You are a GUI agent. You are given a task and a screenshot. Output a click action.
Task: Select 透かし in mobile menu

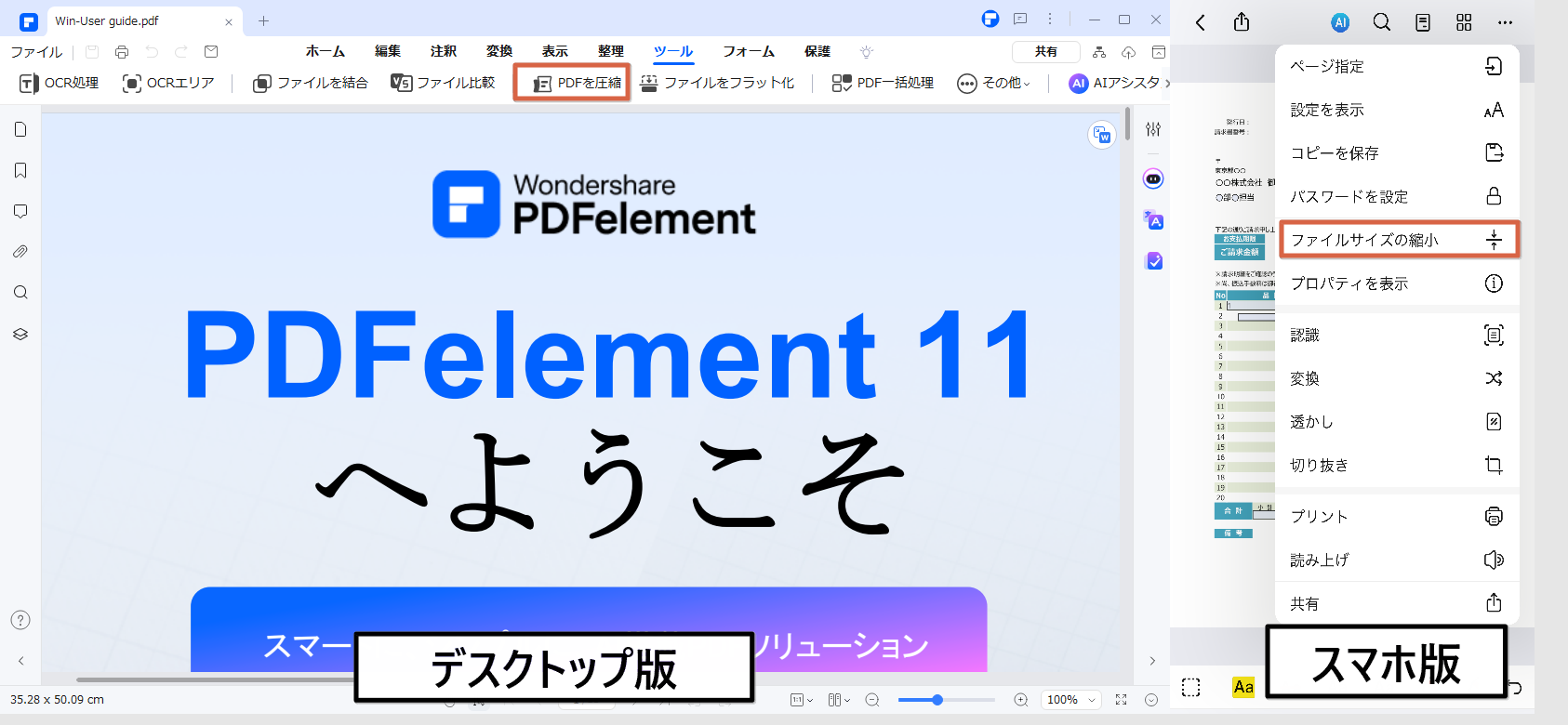click(x=1397, y=421)
